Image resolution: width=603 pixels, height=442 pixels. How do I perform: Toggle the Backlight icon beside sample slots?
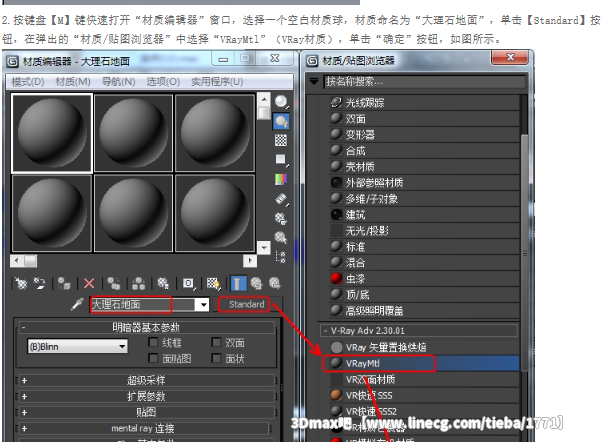281,122
